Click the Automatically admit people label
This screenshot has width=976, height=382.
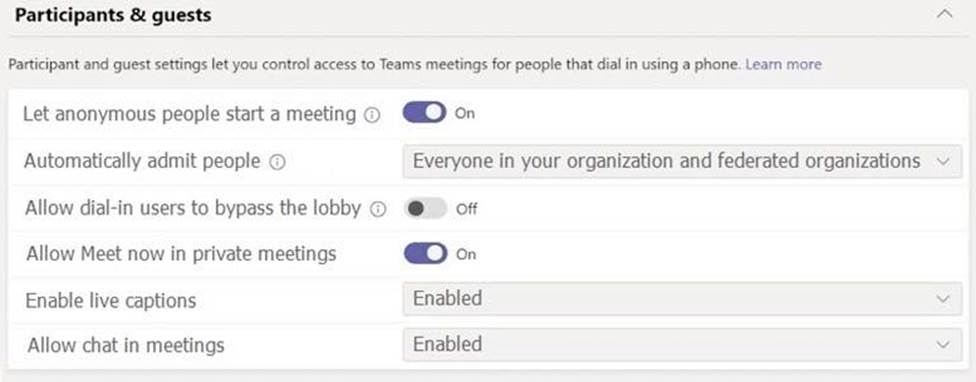[142, 161]
